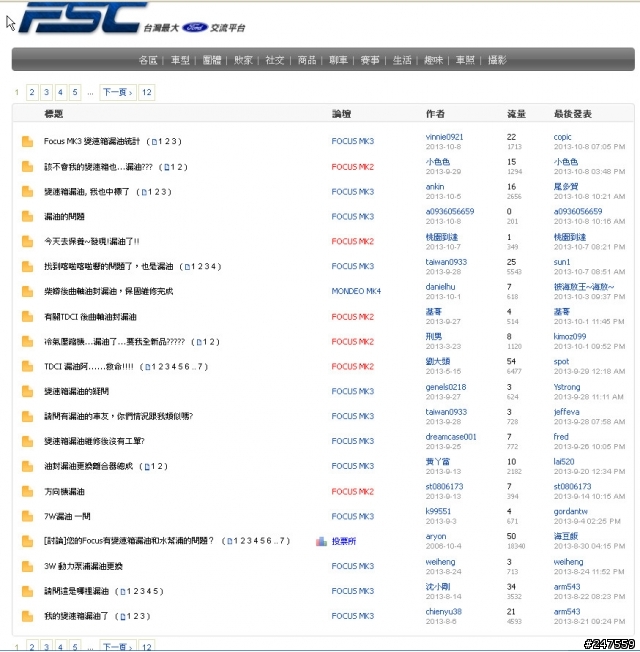Go to page 3 in top pagination
640x652 pixels.
pyautogui.click(x=47, y=92)
